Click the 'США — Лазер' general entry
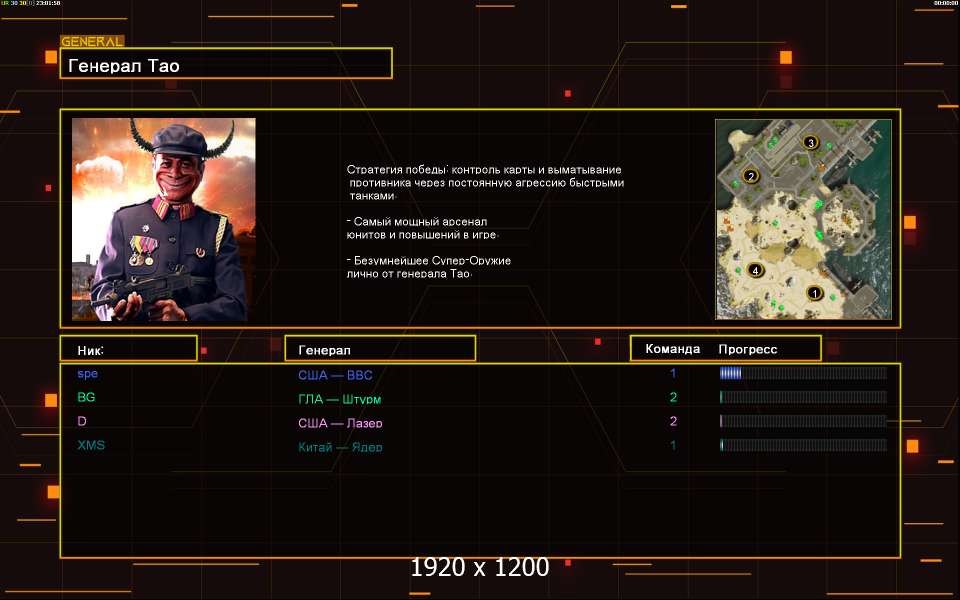This screenshot has height=600, width=960. [x=340, y=423]
